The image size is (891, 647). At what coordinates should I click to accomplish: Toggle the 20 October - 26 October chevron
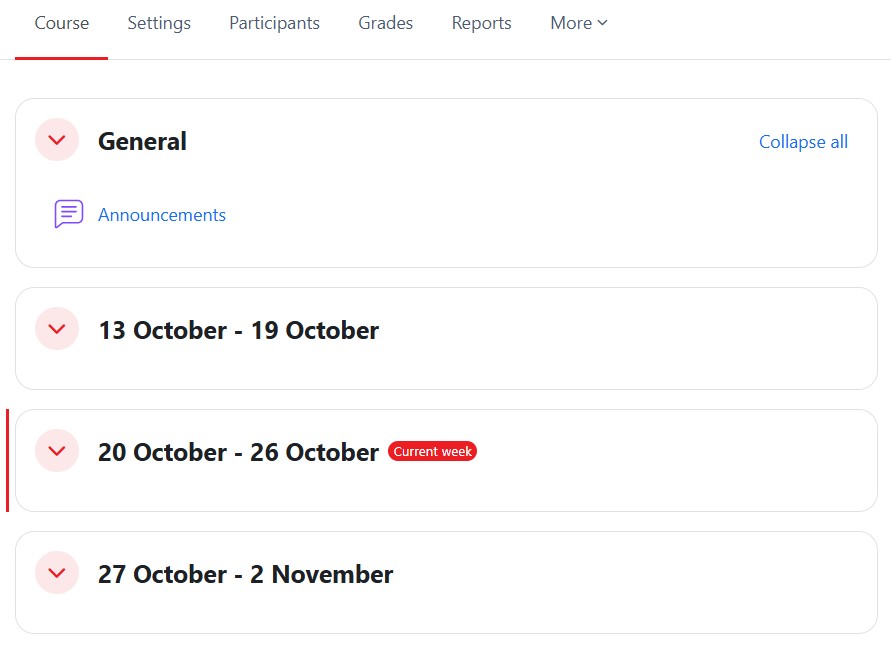coord(57,451)
